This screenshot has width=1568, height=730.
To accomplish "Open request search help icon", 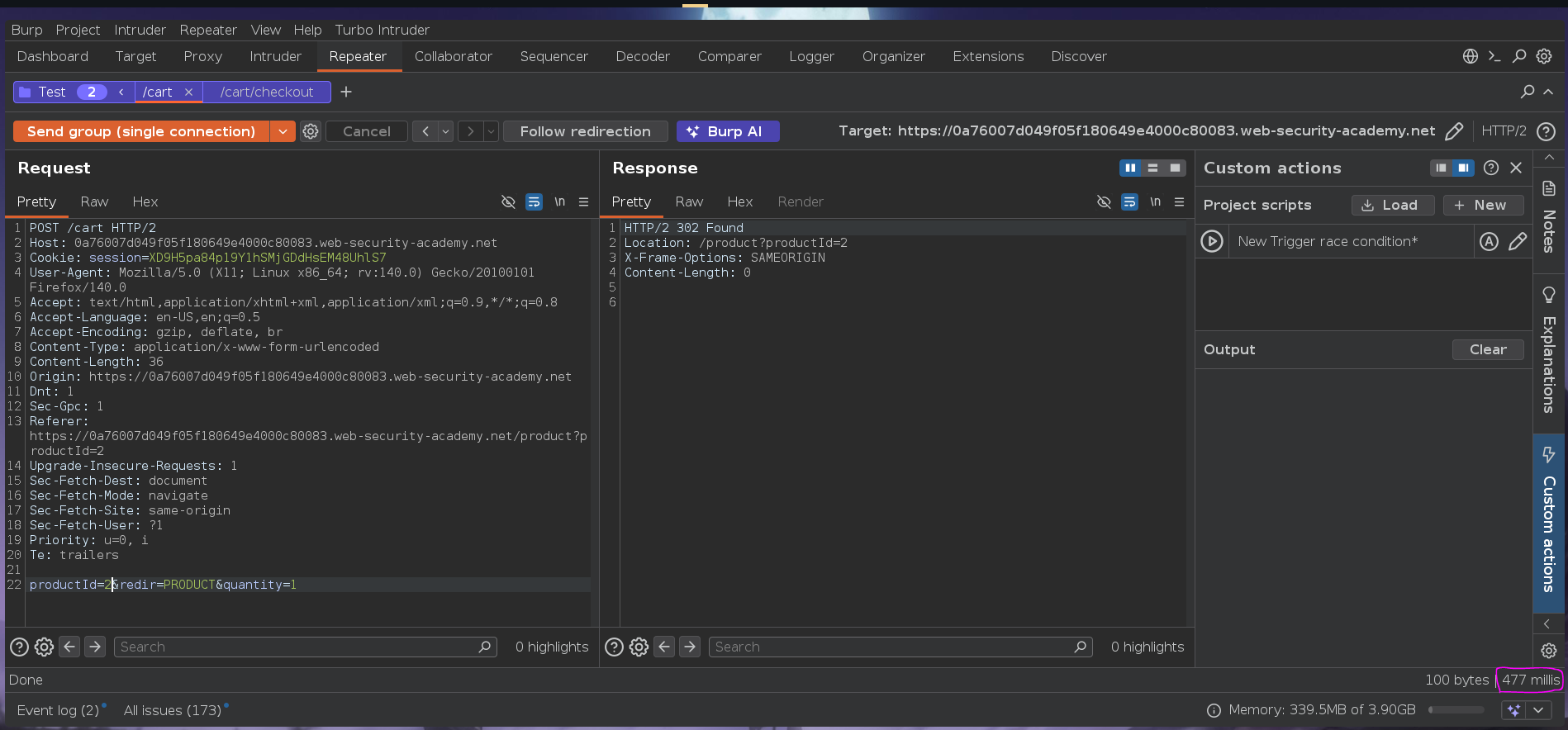I will click(19, 647).
